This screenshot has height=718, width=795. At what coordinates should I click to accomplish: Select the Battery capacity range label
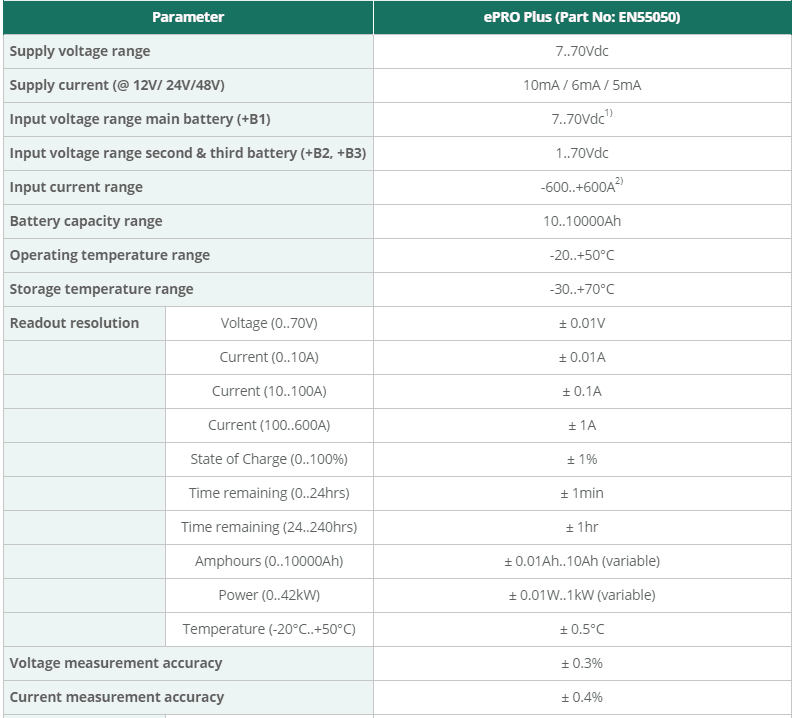[86, 221]
